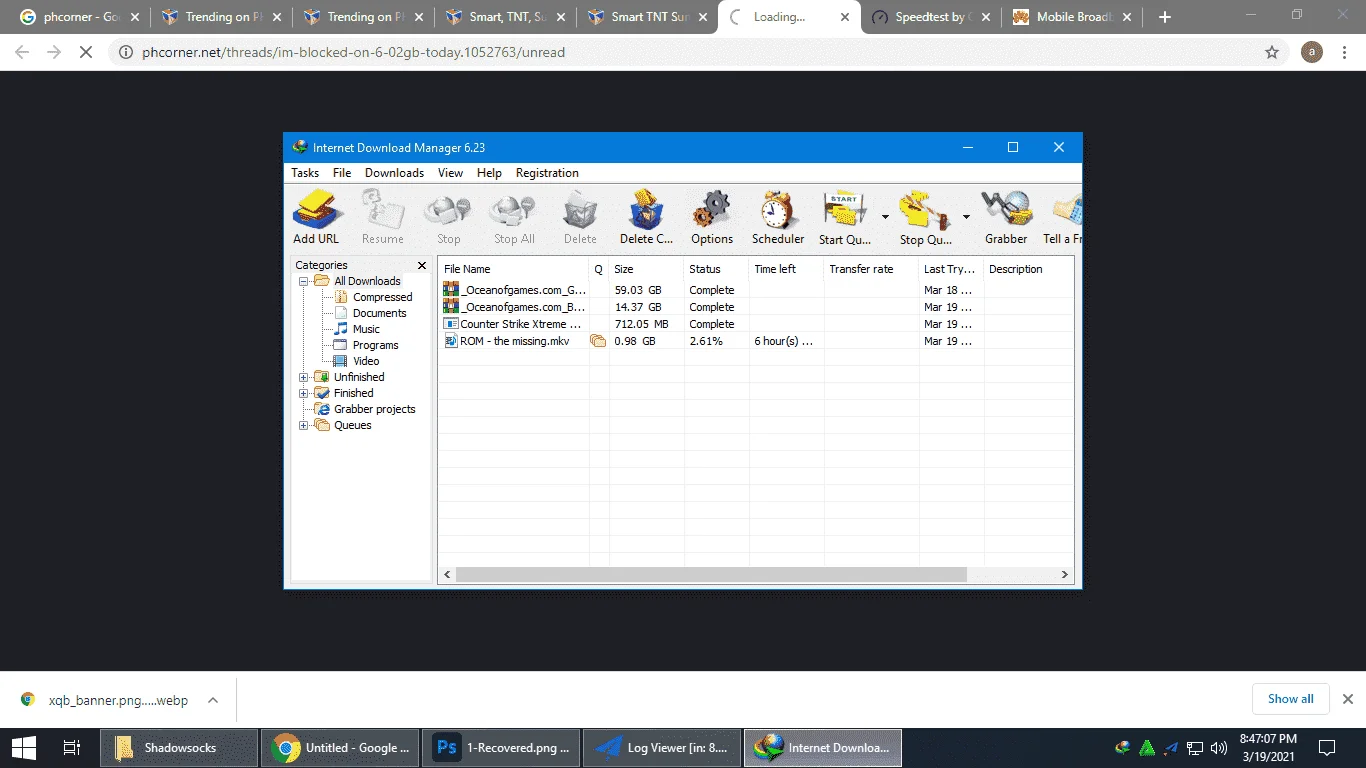Click the Add URL toolbar icon
This screenshot has height=768, width=1366.
tap(316, 218)
